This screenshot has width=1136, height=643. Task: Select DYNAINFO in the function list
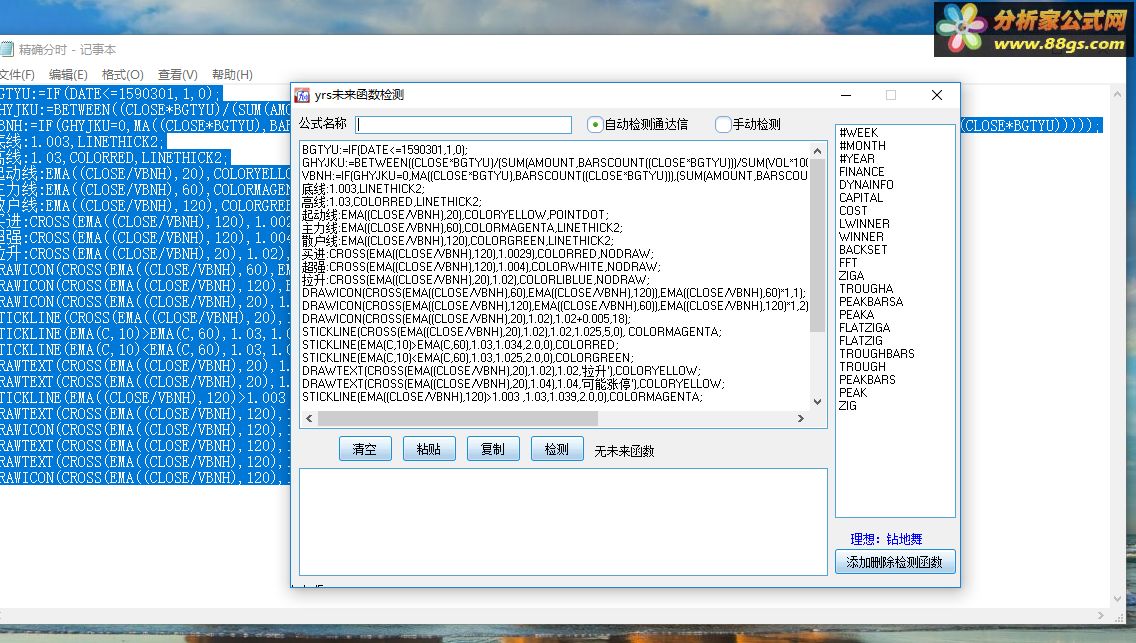866,185
